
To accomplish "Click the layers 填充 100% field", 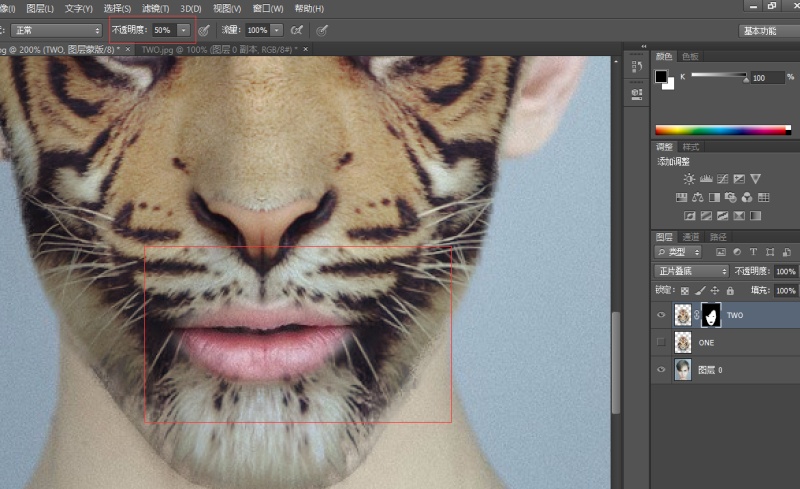I will [786, 290].
